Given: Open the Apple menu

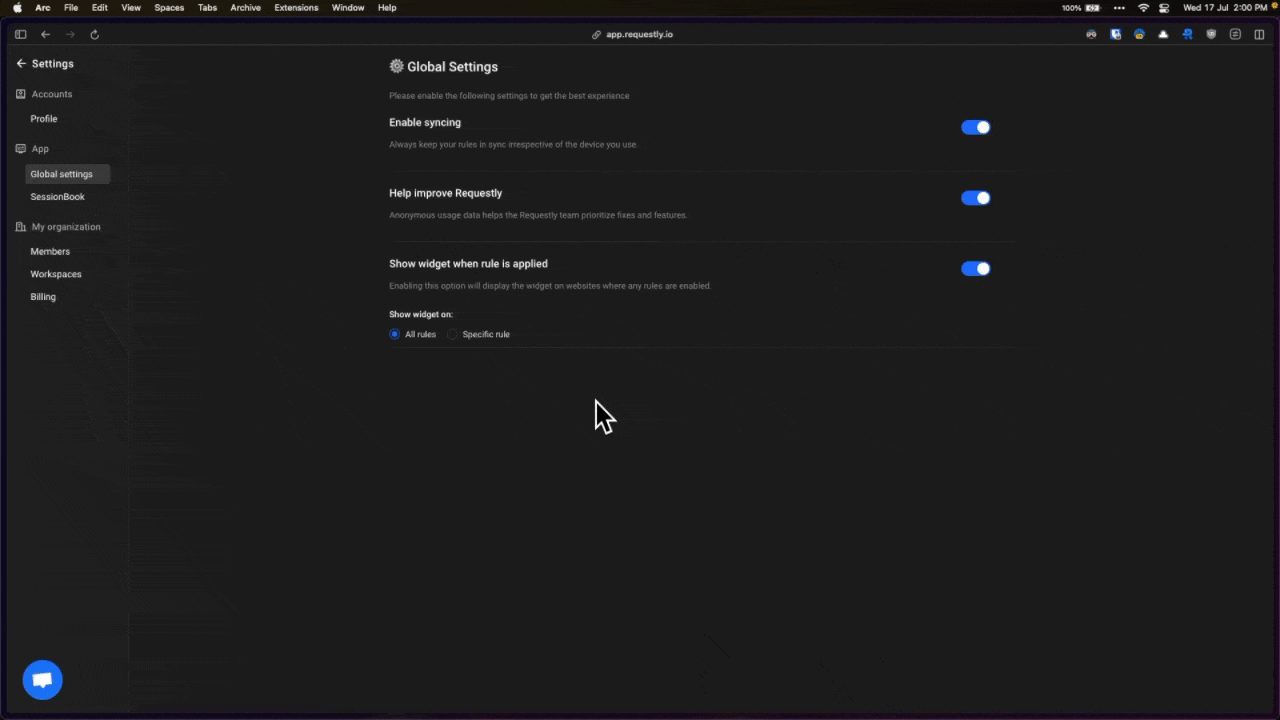Looking at the screenshot, I should click(17, 7).
